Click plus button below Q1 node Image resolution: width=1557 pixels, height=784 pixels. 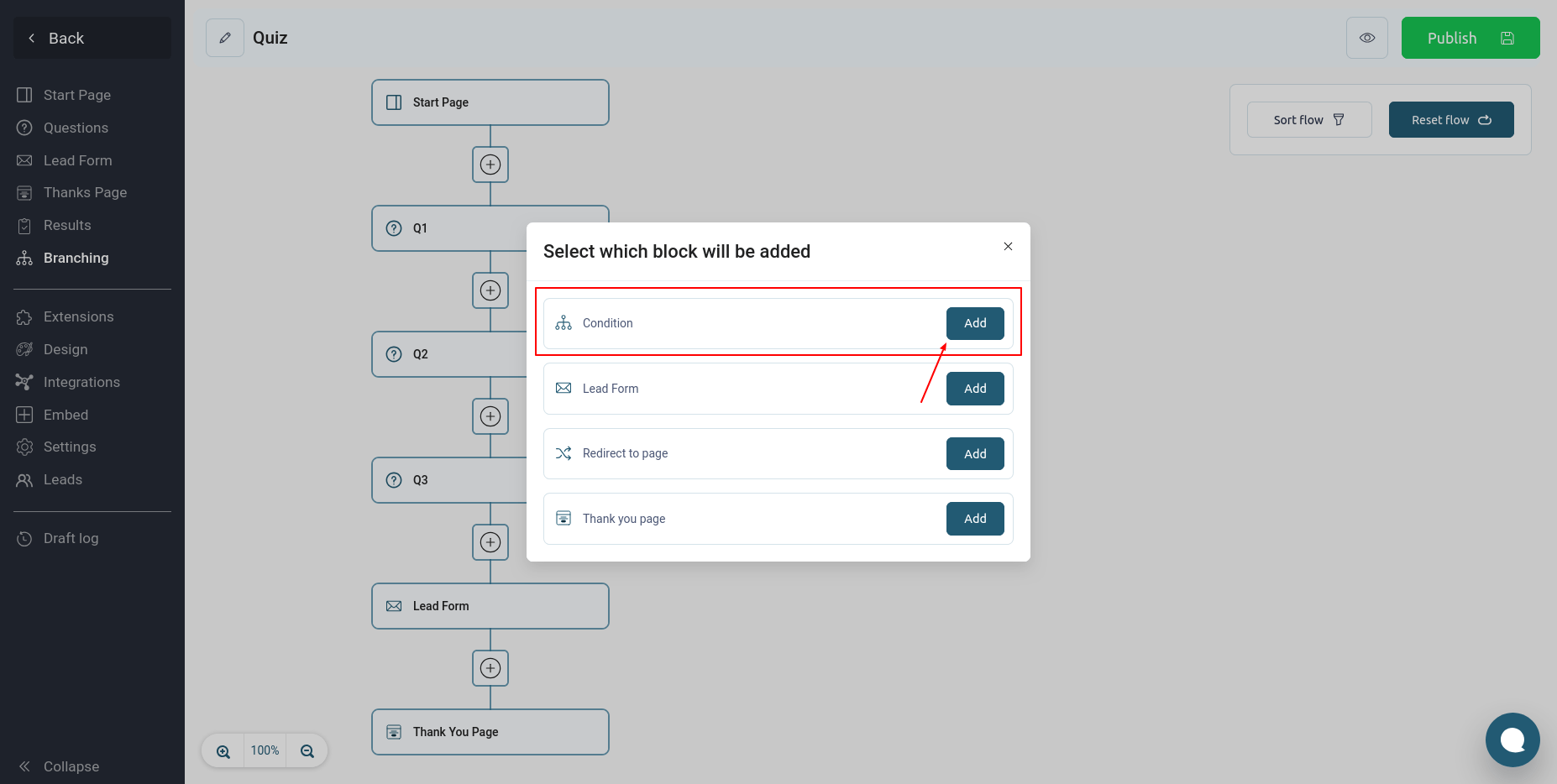pyautogui.click(x=490, y=290)
